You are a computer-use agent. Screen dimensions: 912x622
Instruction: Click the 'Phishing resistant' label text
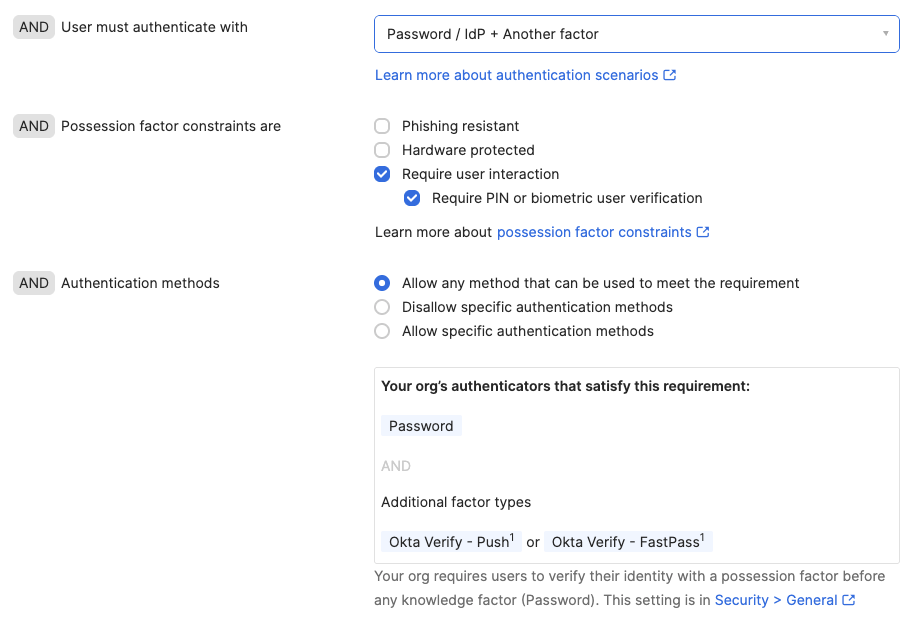[x=460, y=126]
